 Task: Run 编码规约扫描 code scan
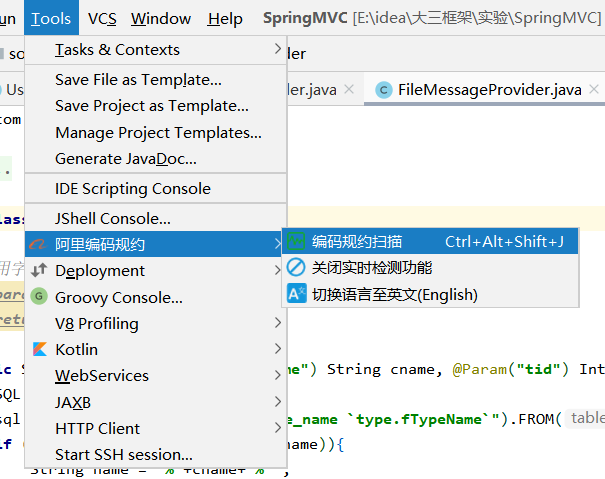(430, 242)
